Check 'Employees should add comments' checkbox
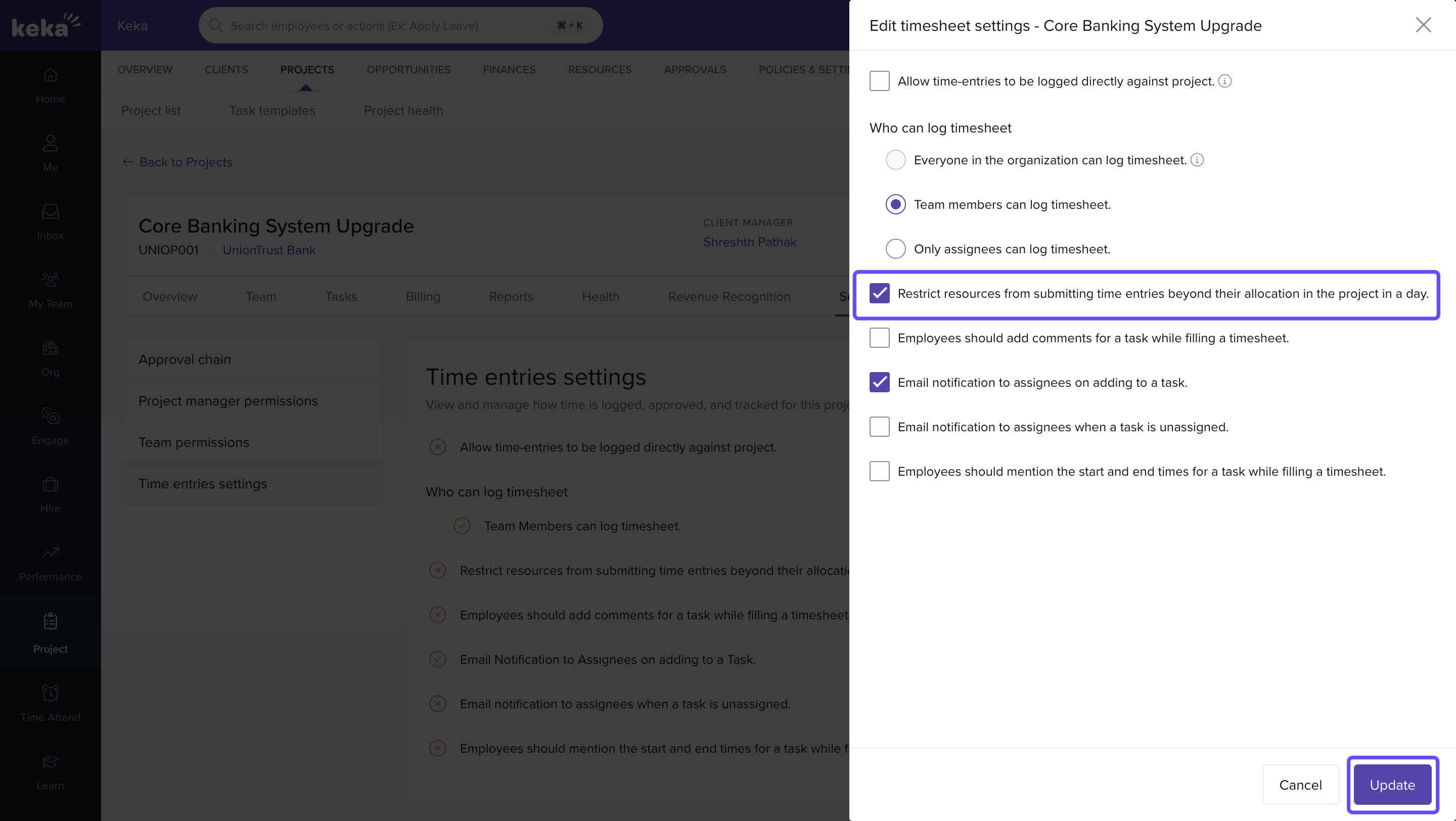 tap(880, 338)
